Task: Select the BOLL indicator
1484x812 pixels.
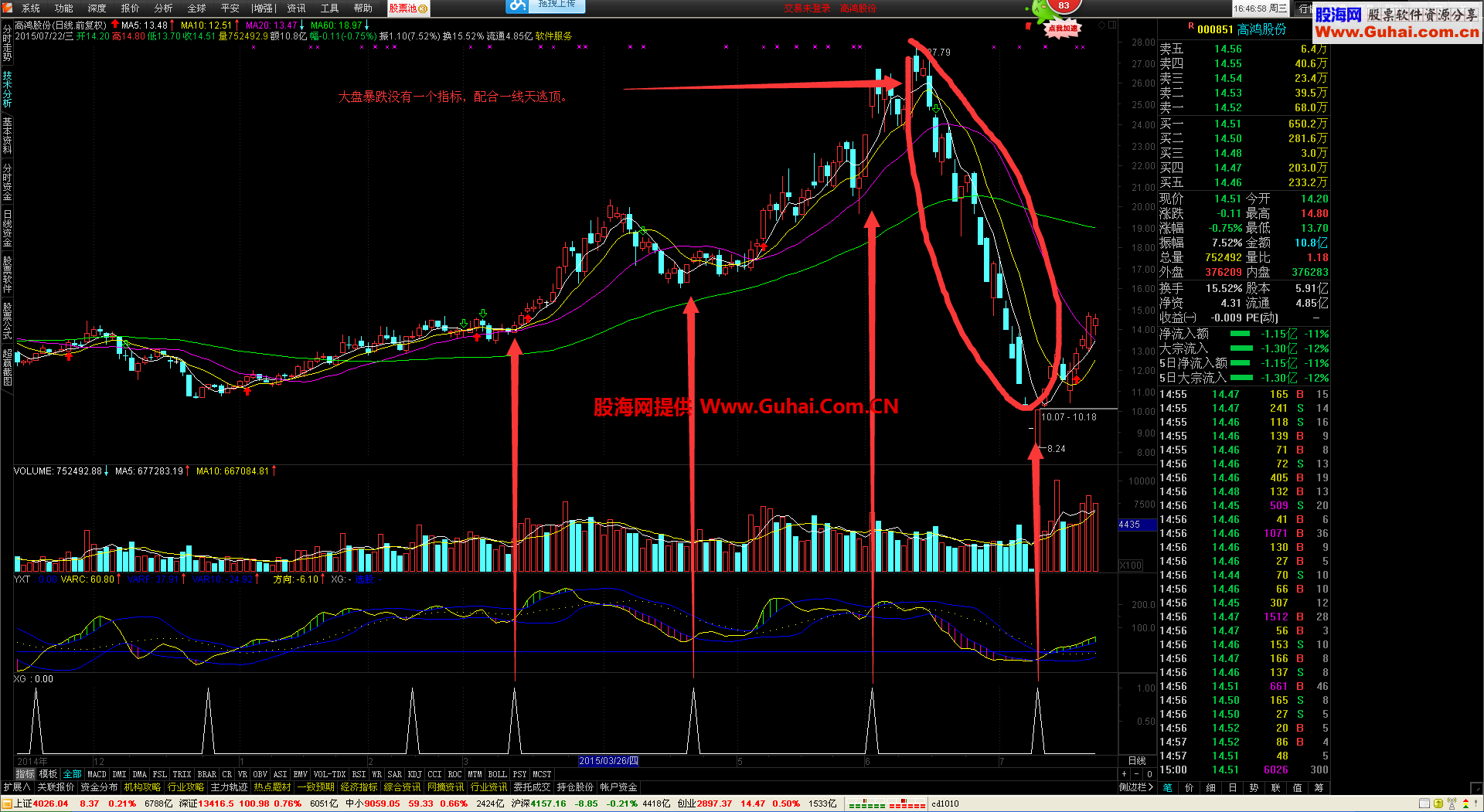Action: (x=498, y=774)
